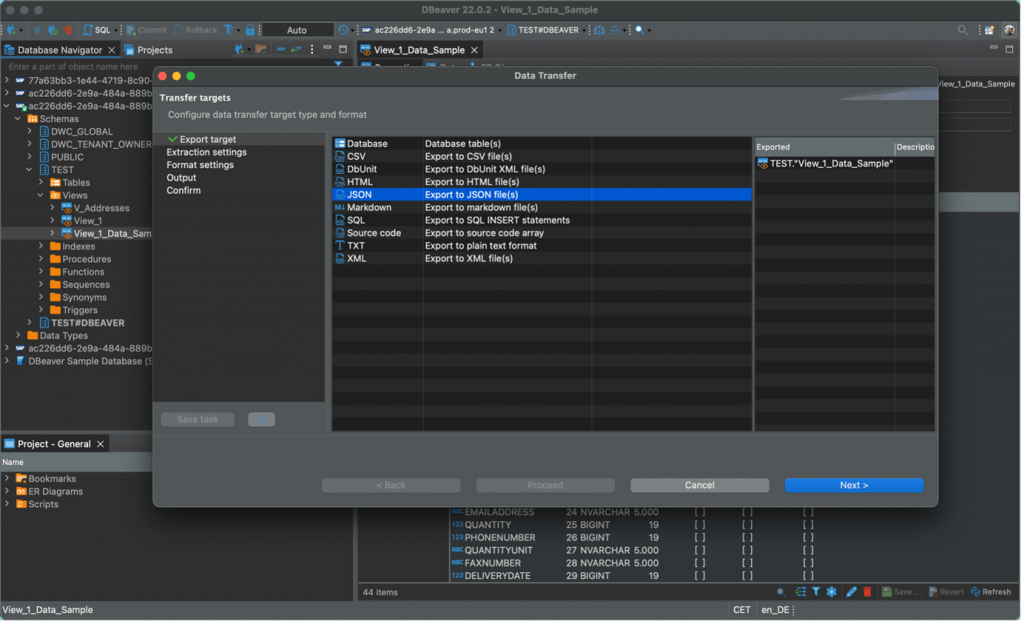This screenshot has height=624, width=1024.
Task: Expand the Bookmarks project folder
Action: tap(7, 479)
